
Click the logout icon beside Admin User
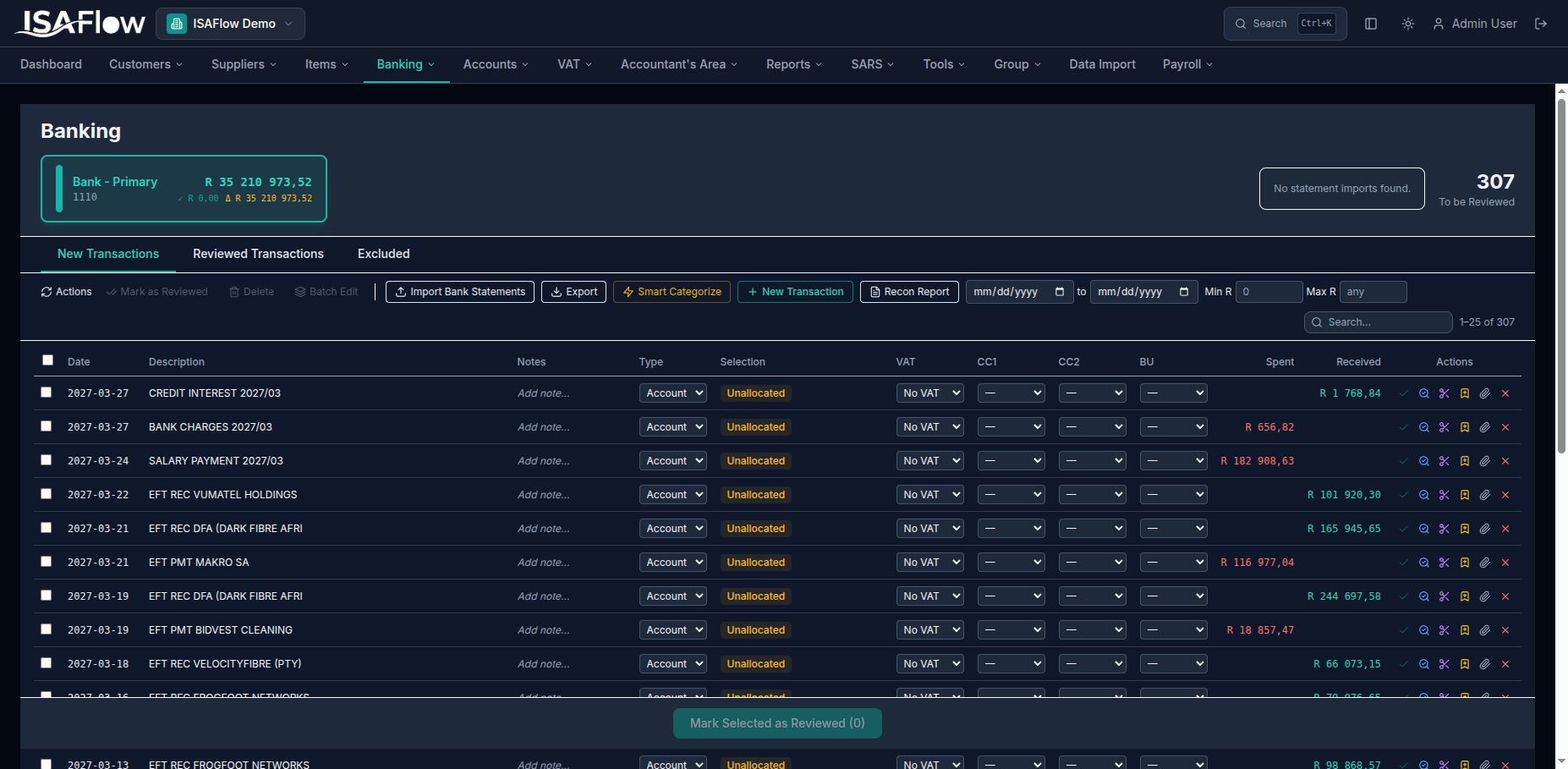pos(1541,24)
